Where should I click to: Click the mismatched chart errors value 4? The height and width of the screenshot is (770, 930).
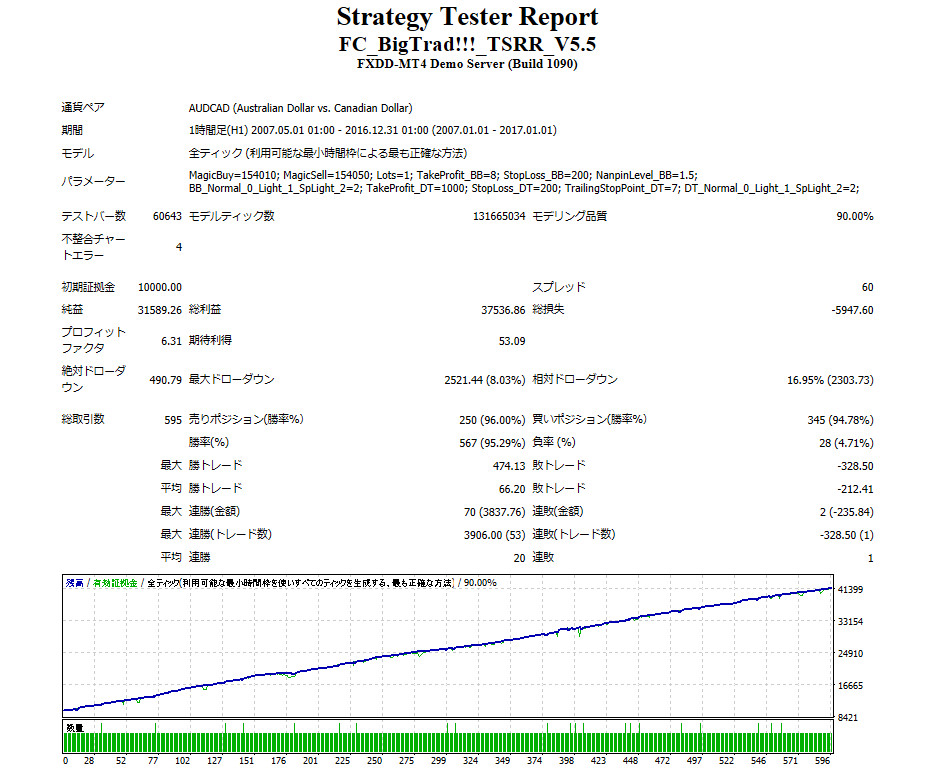coord(179,247)
